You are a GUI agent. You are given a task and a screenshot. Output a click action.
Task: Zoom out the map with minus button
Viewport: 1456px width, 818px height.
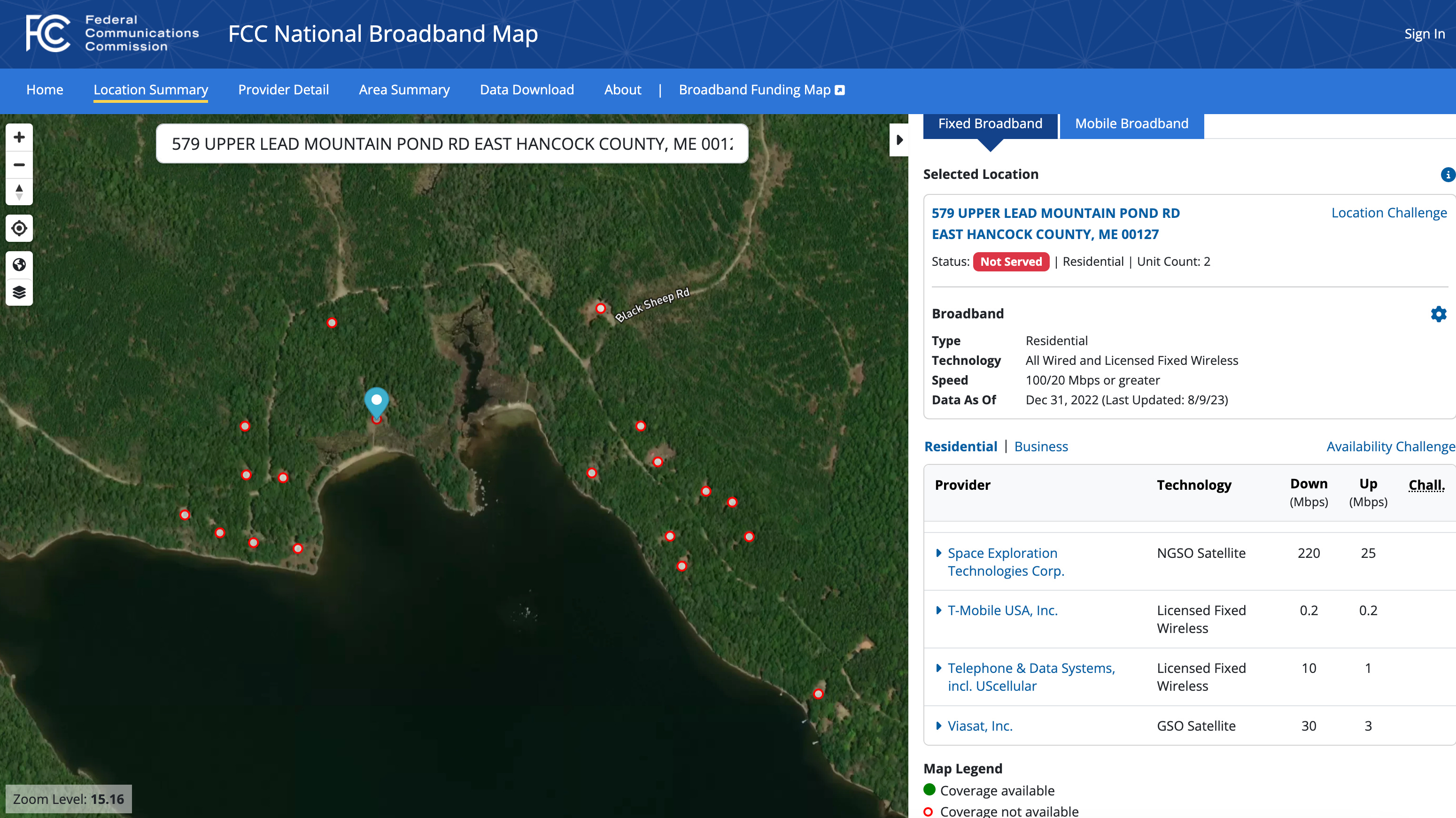tap(19, 164)
